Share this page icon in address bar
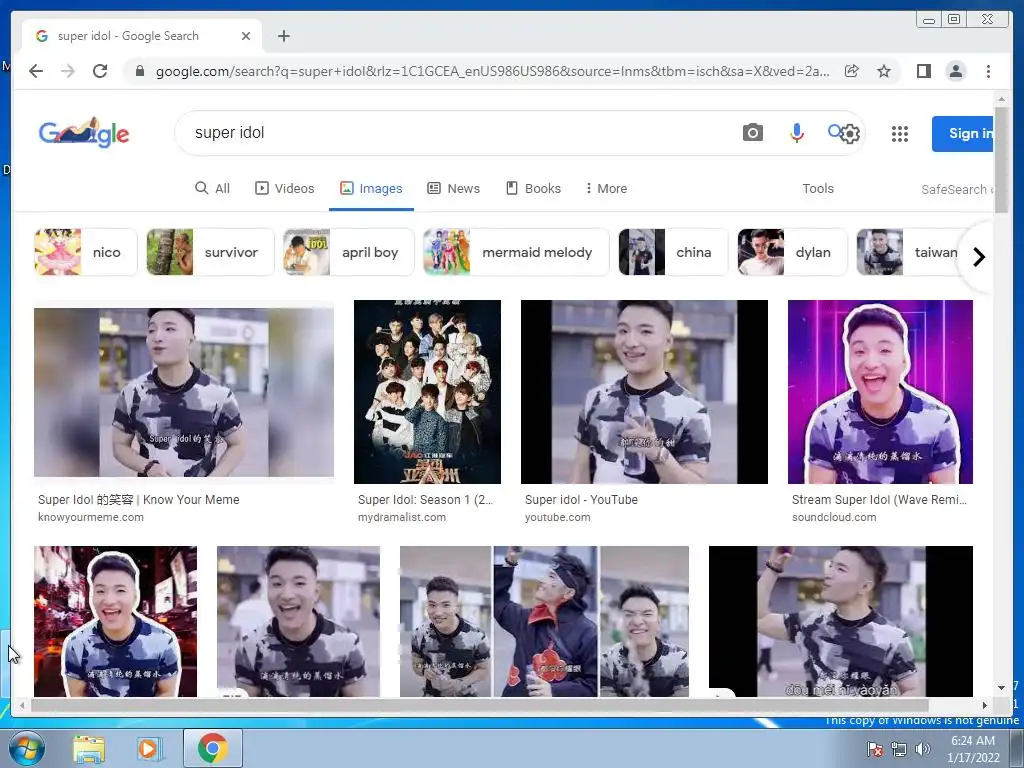1024x768 pixels. [x=852, y=71]
